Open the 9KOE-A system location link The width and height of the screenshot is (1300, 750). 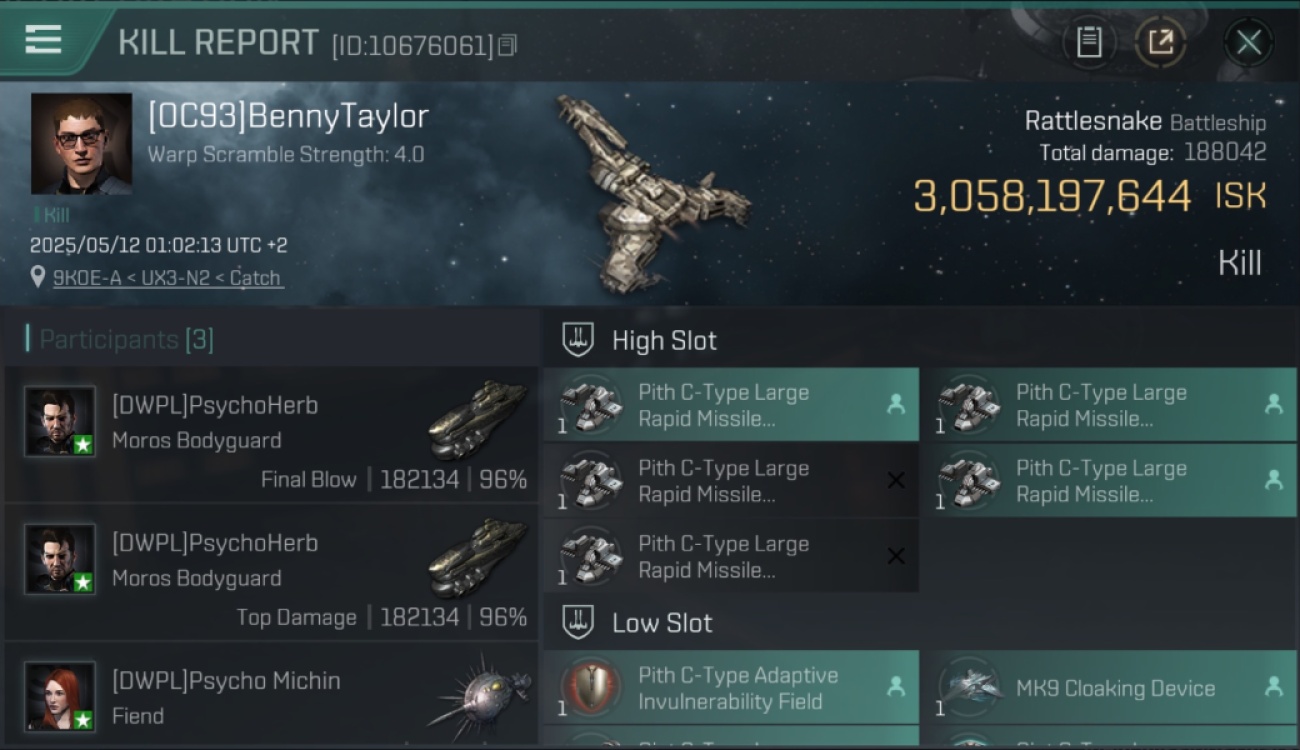point(168,278)
